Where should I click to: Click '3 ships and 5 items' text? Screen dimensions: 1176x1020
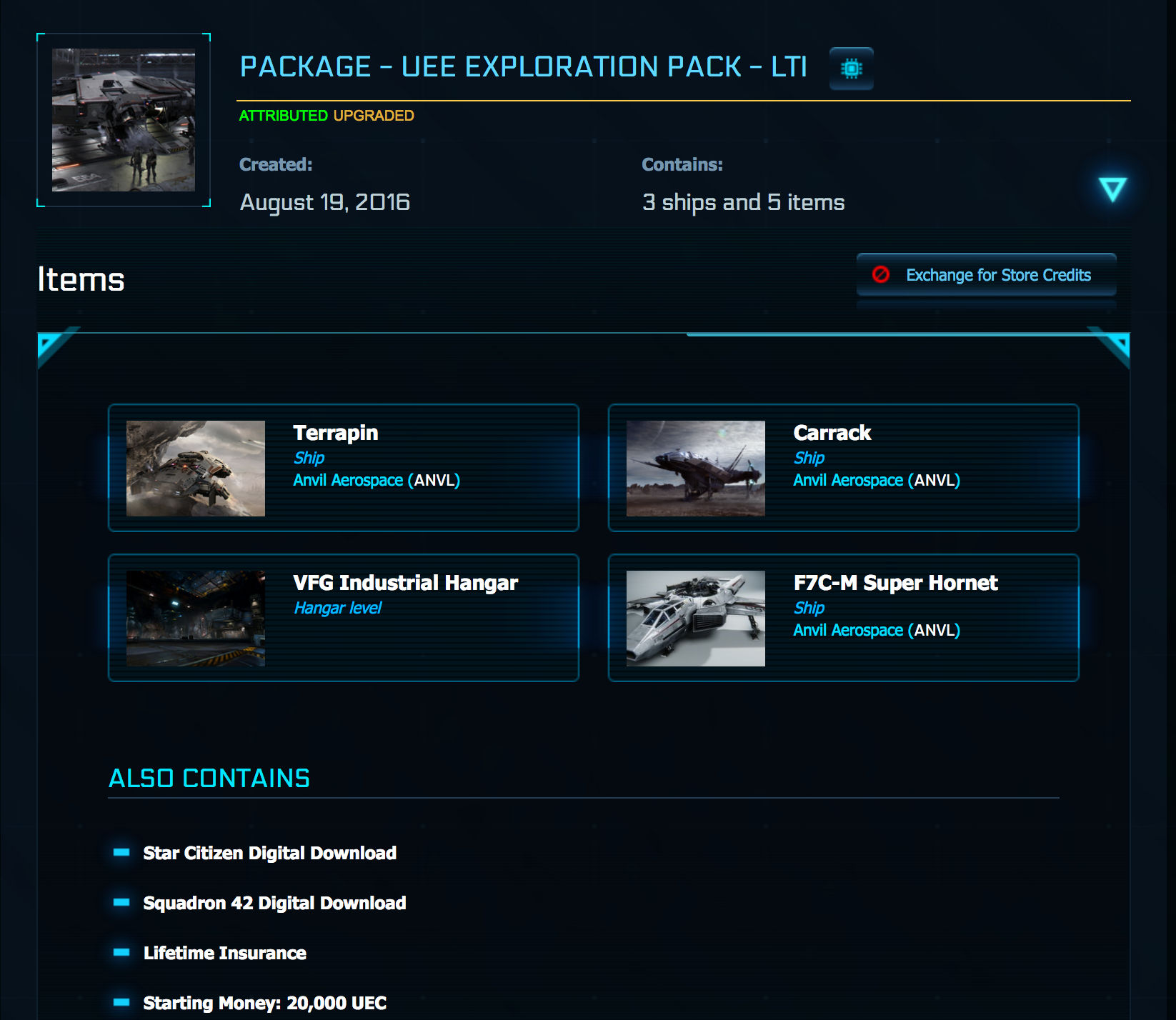click(743, 202)
